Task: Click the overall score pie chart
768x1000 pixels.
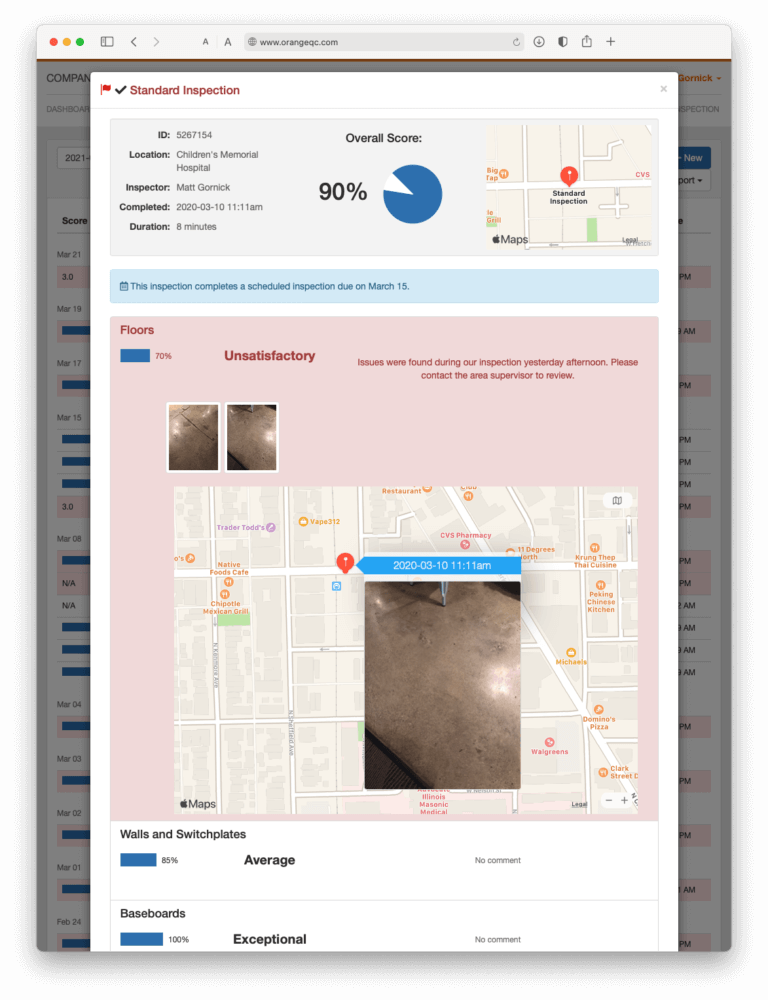Action: [x=412, y=194]
